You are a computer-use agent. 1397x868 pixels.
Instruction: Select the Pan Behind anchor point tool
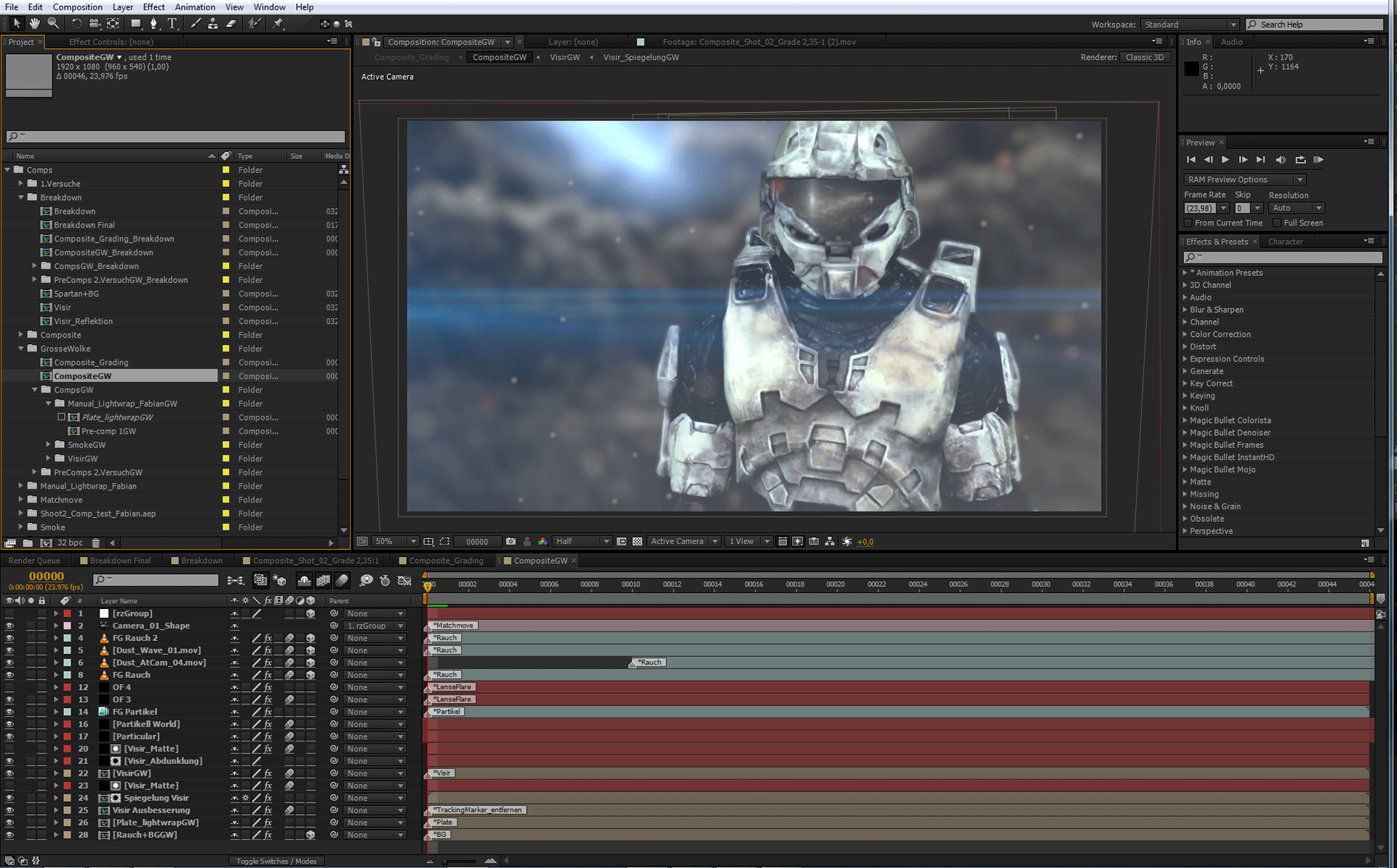(114, 23)
